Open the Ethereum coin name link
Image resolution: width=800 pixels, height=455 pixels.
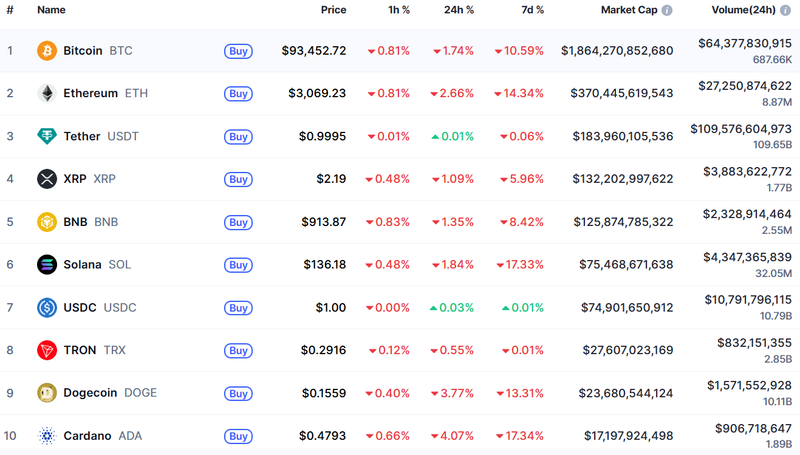click(90, 93)
